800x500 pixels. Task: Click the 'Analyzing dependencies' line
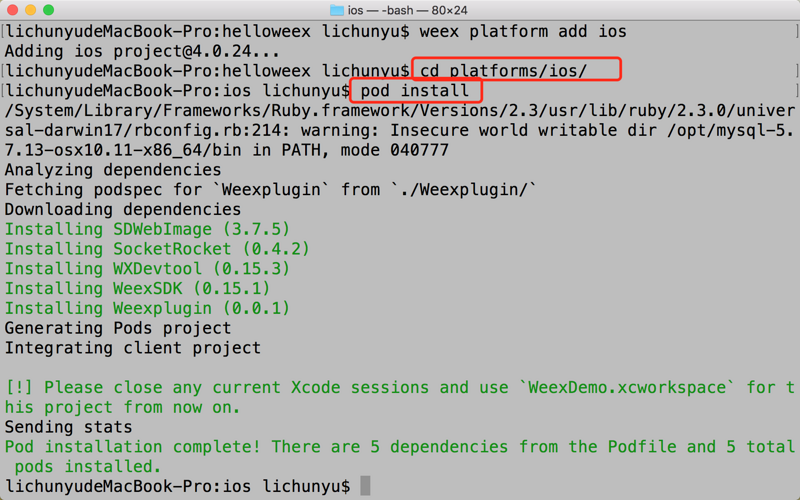tap(113, 170)
